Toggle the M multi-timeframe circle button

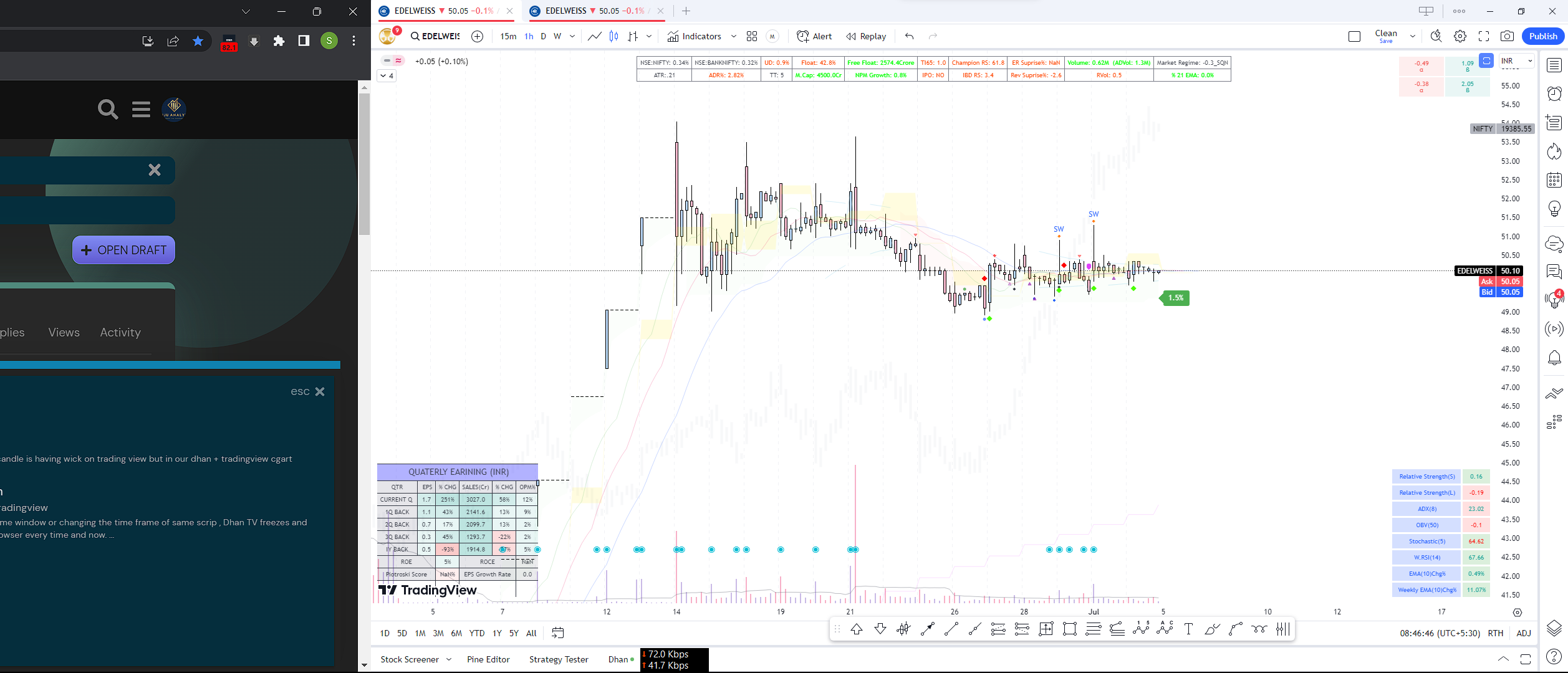pyautogui.click(x=772, y=36)
